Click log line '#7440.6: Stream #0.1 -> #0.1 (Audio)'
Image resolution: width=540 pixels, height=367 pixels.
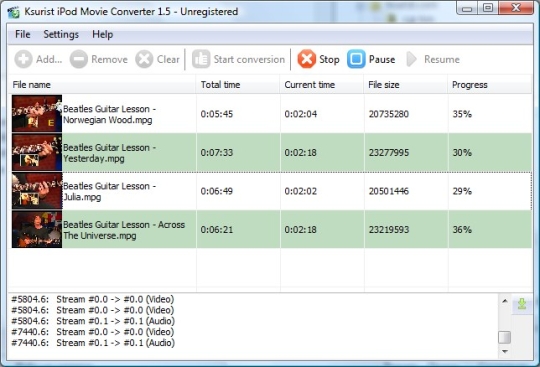[93, 343]
